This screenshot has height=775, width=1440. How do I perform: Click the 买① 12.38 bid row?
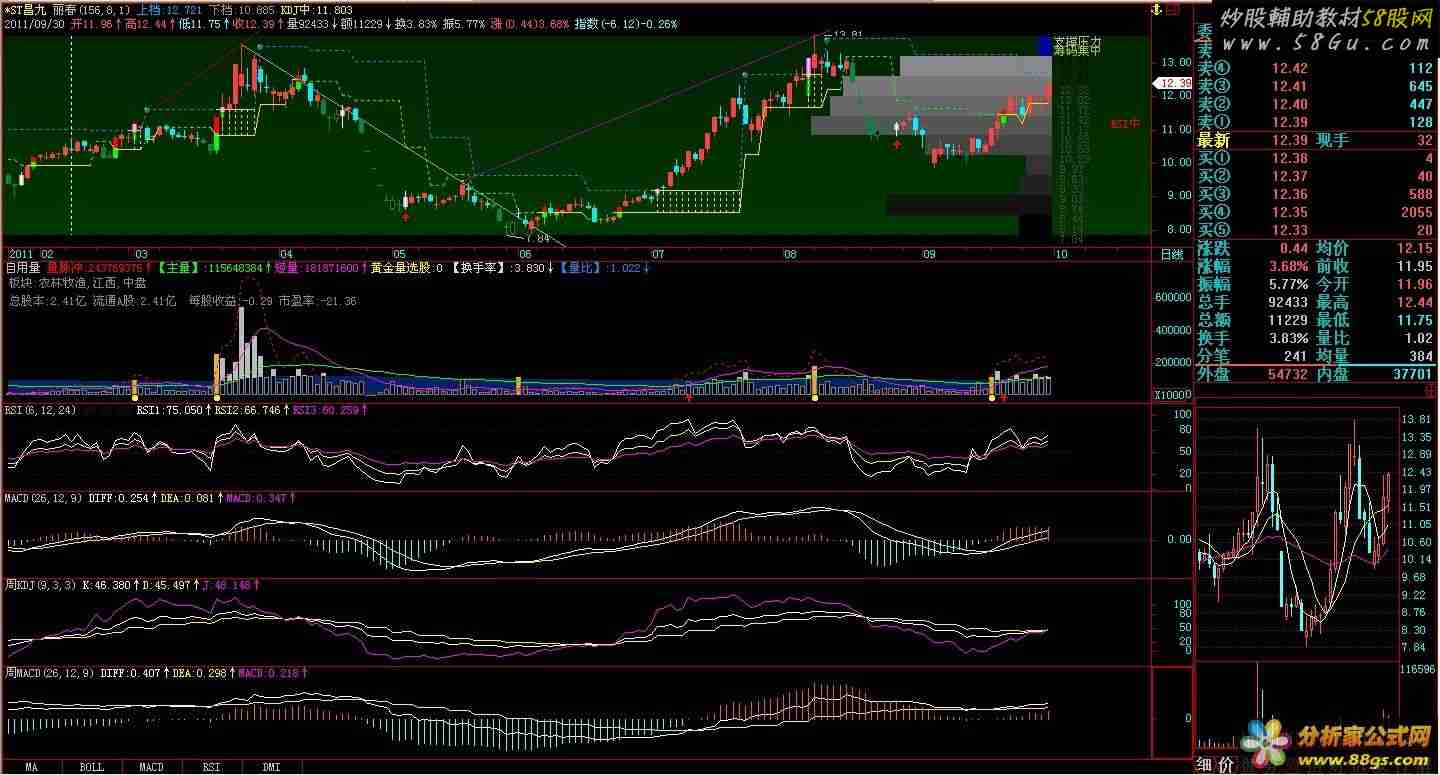coord(1316,158)
